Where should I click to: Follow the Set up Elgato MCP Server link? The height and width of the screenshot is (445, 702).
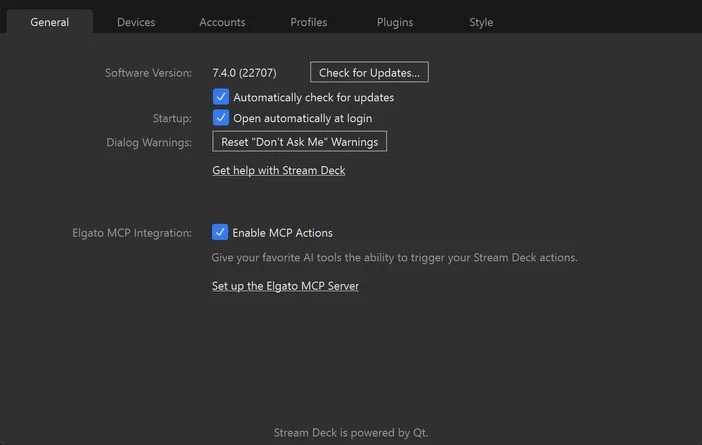coord(285,286)
